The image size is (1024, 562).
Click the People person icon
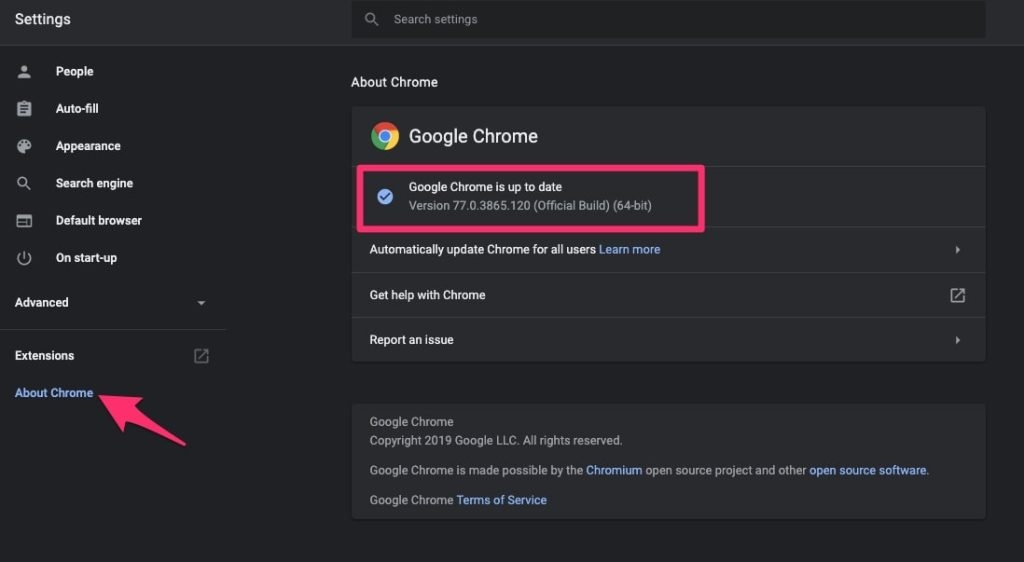[24, 72]
